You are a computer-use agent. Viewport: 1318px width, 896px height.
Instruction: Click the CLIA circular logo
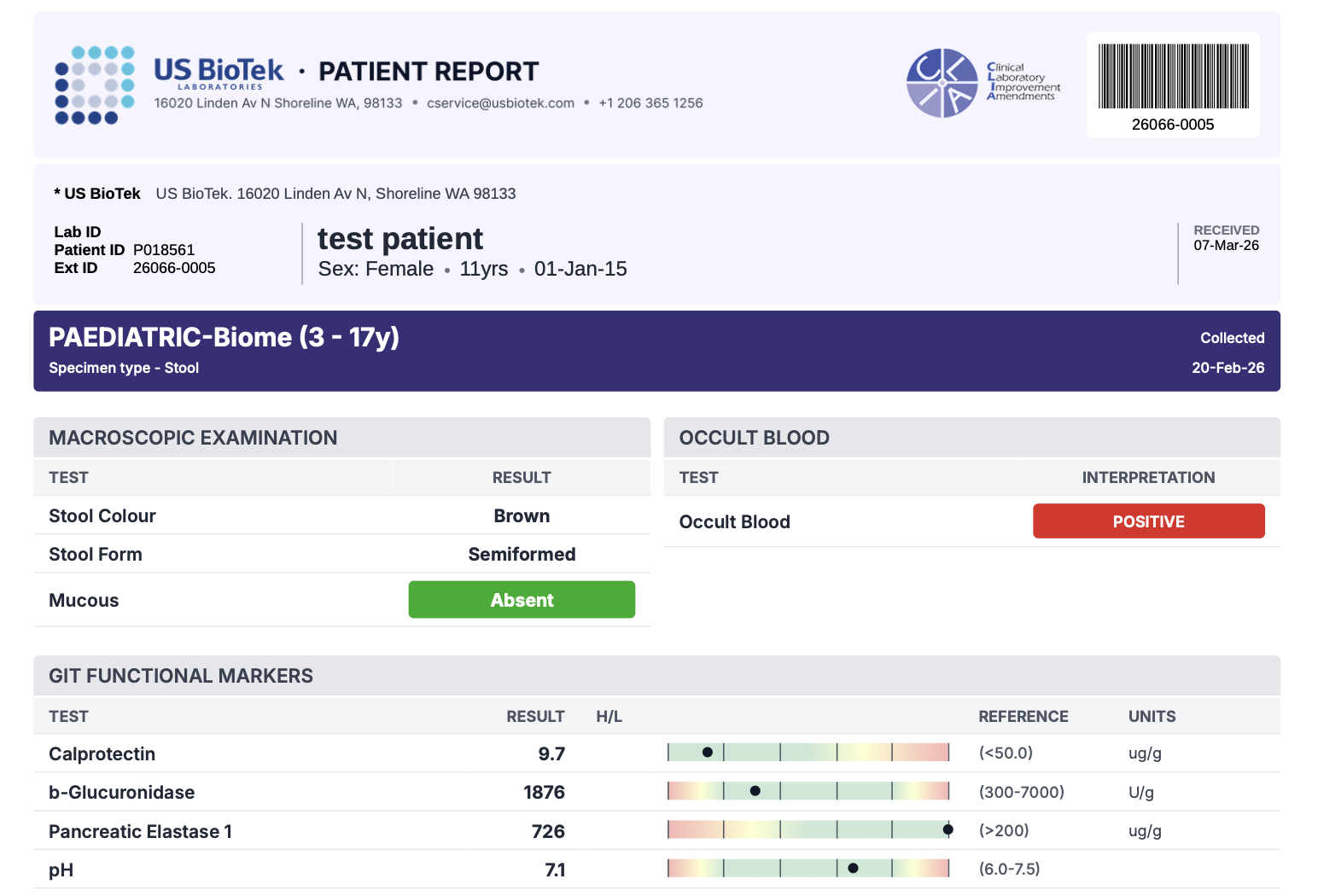[942, 83]
